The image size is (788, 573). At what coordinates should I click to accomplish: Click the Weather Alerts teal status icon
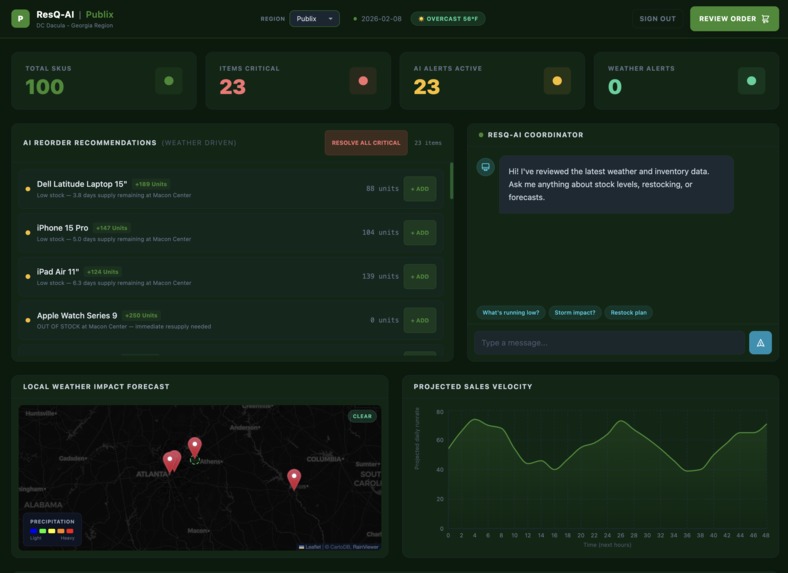click(751, 81)
